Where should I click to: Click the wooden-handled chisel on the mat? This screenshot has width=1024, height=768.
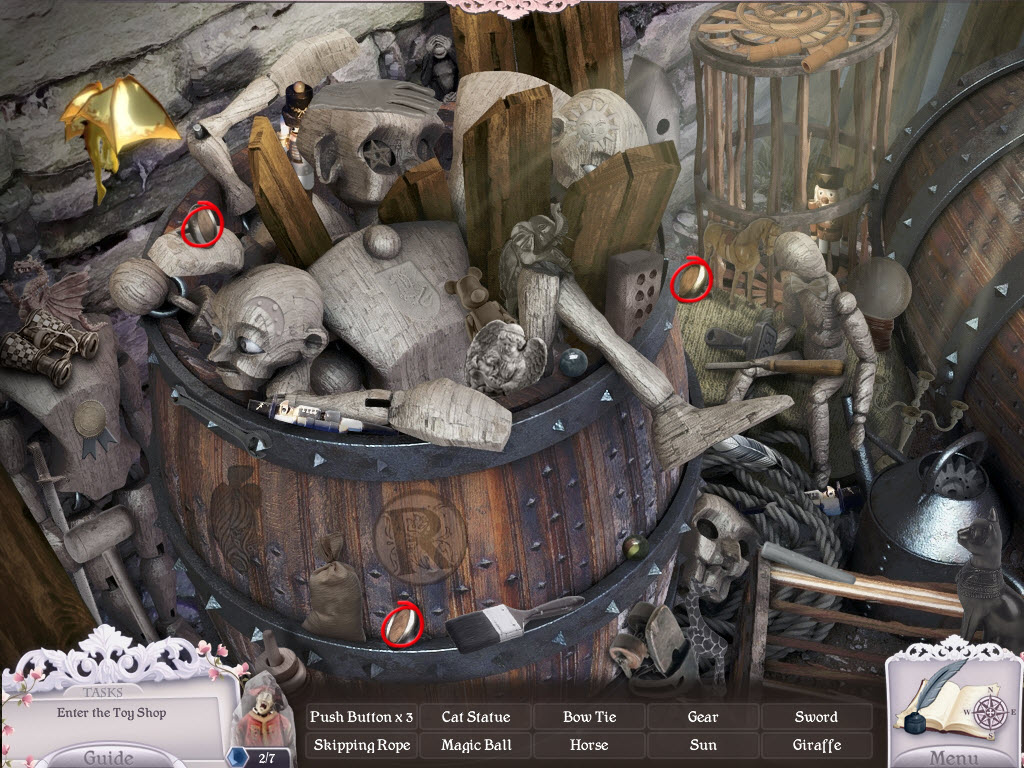point(775,367)
